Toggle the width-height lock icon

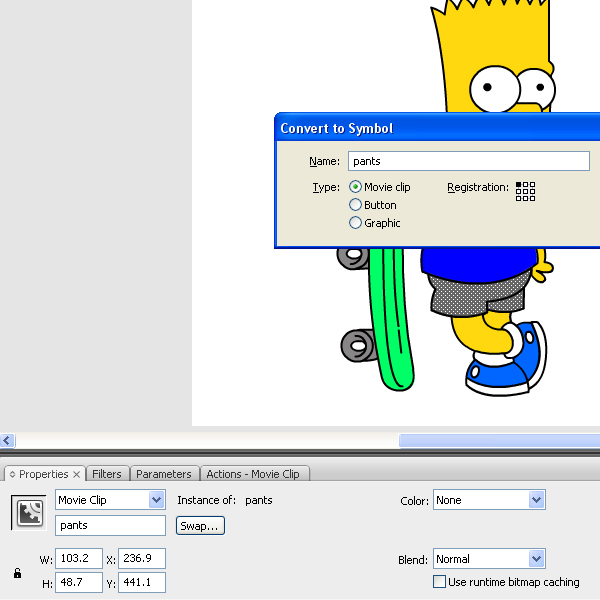pos(17,573)
